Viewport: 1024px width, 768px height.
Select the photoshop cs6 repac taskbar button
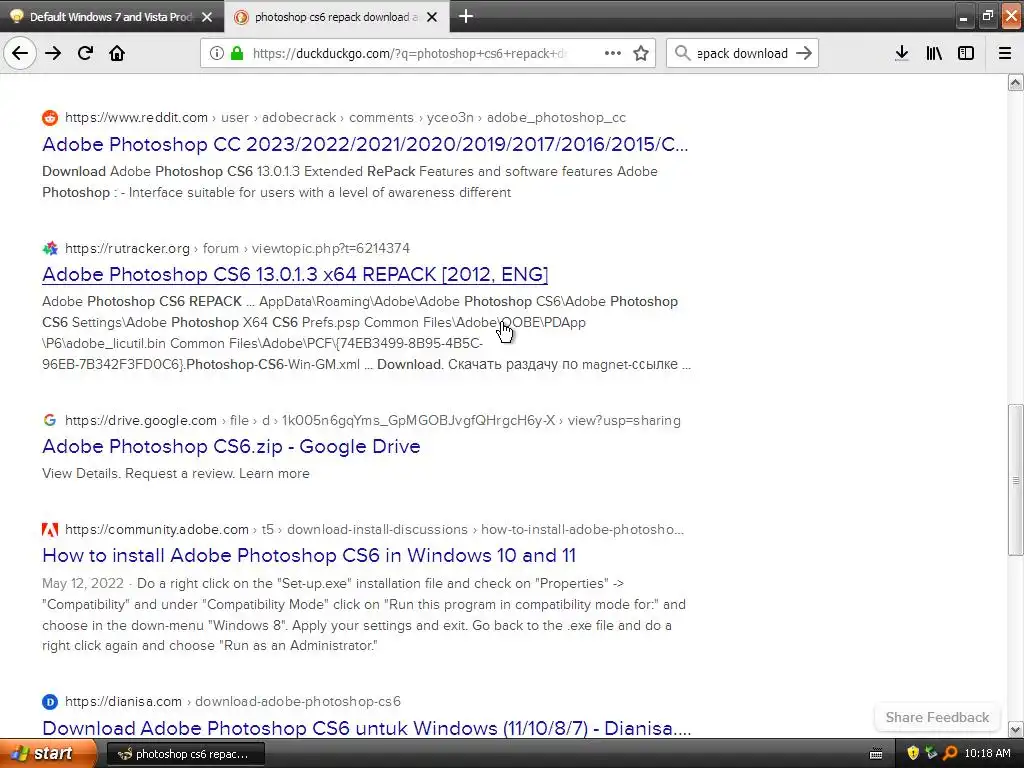185,754
